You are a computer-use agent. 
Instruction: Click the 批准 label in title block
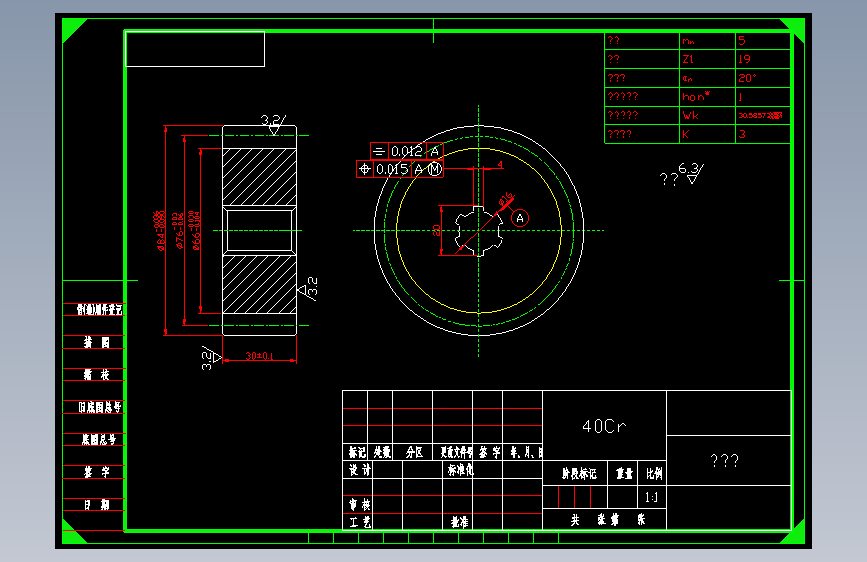tap(459, 522)
